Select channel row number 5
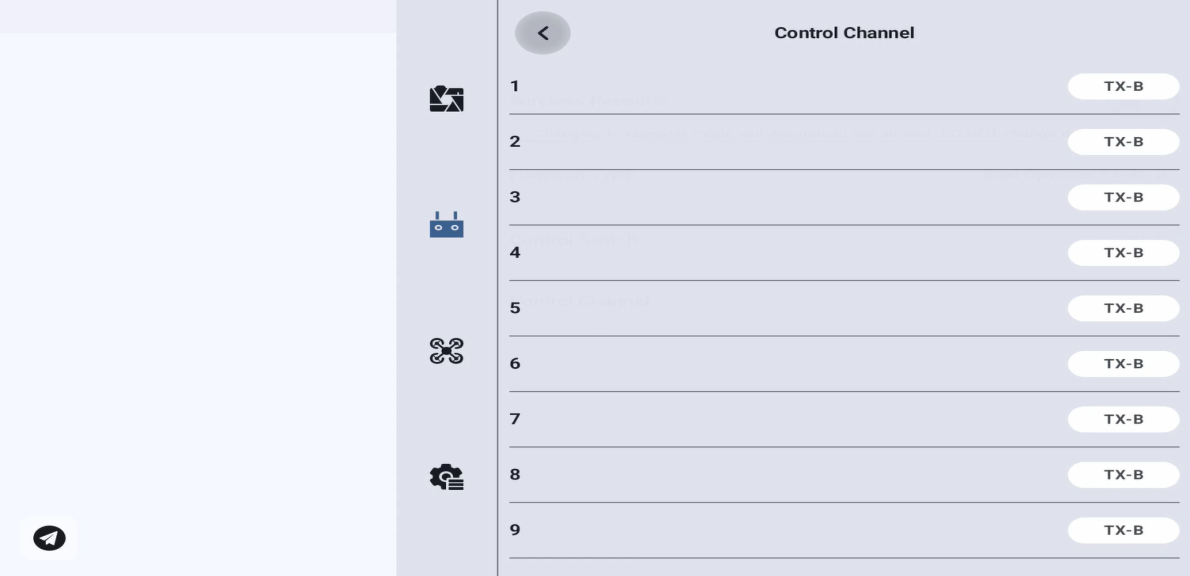Image resolution: width=1190 pixels, height=576 pixels. [x=844, y=308]
